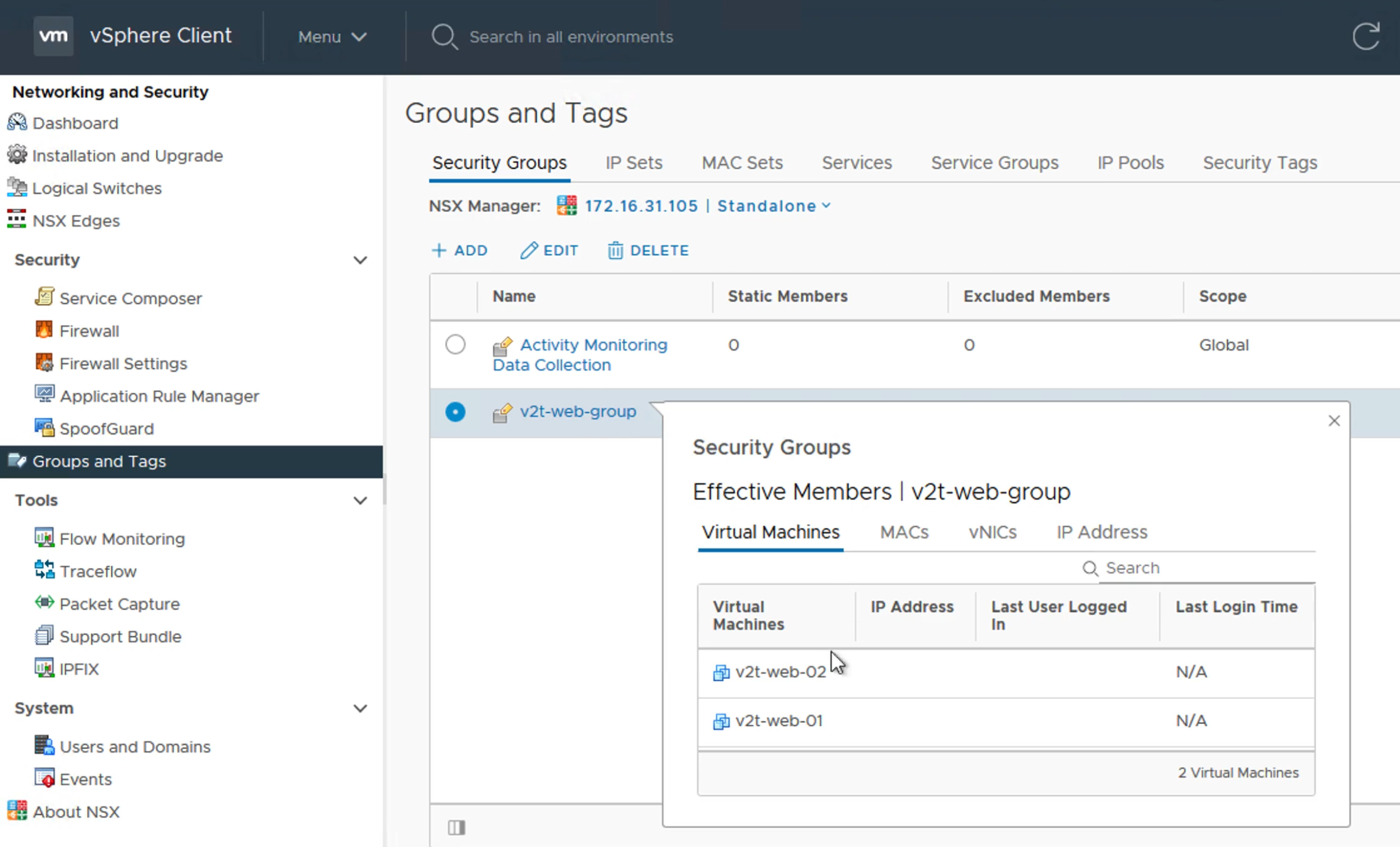This screenshot has height=847, width=1400.
Task: Open Packet Capture icon
Action: coord(44,603)
